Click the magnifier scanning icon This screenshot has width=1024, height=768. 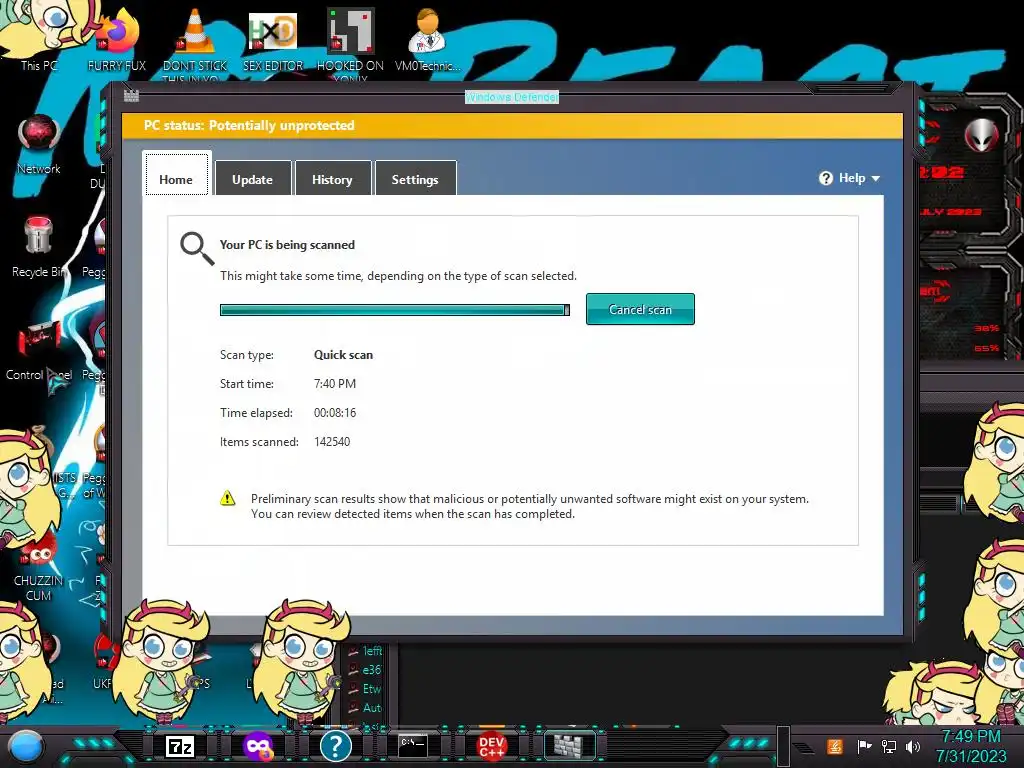(x=197, y=248)
